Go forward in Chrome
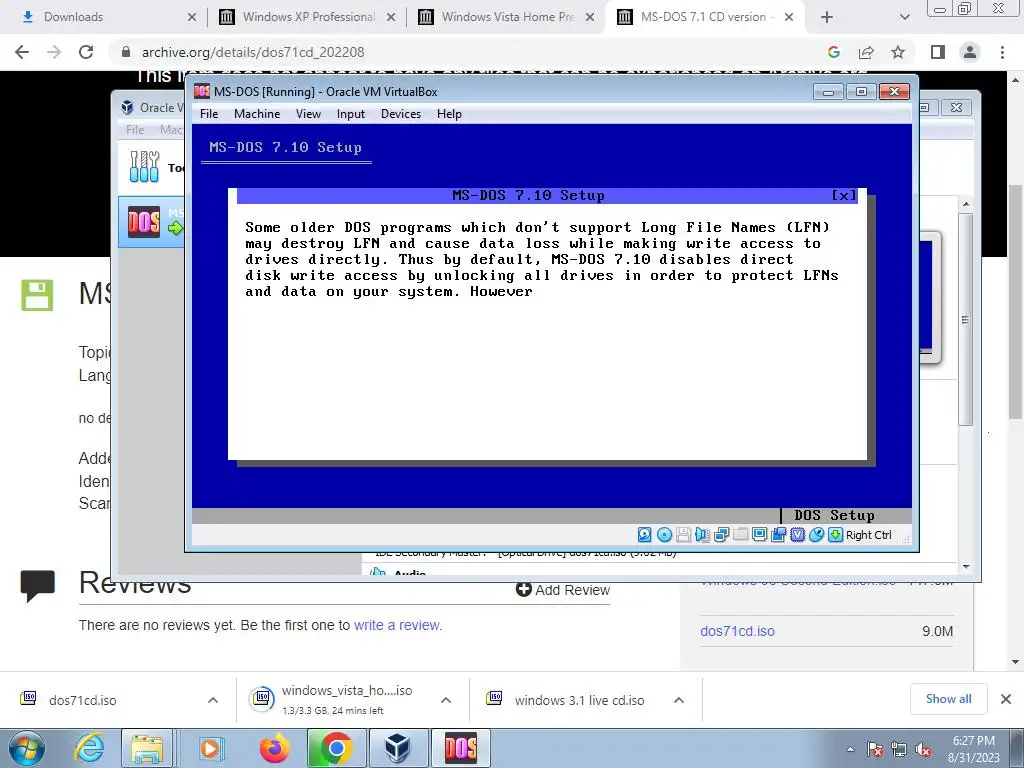The width and height of the screenshot is (1024, 768). pyautogui.click(x=54, y=52)
